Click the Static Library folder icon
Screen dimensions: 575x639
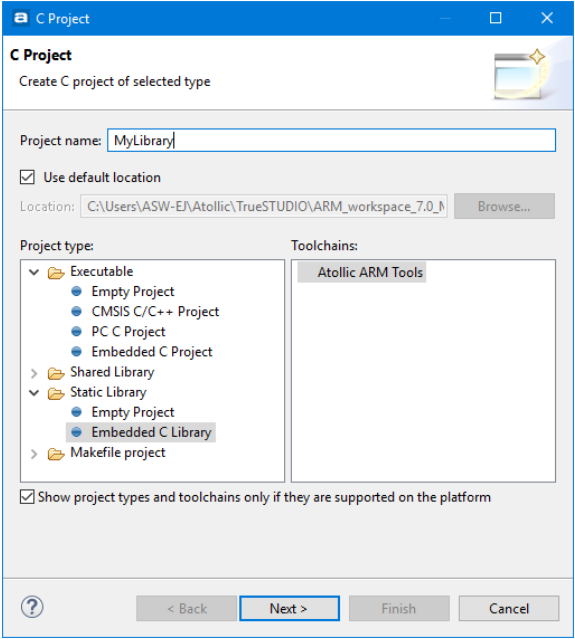(x=56, y=393)
